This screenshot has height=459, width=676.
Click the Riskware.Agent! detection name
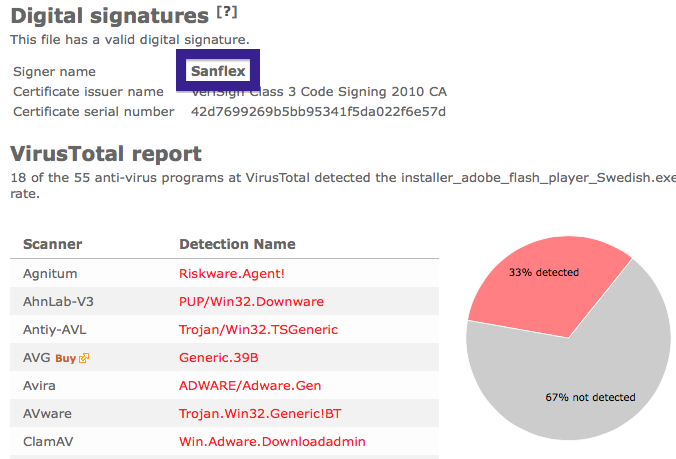[x=232, y=274]
